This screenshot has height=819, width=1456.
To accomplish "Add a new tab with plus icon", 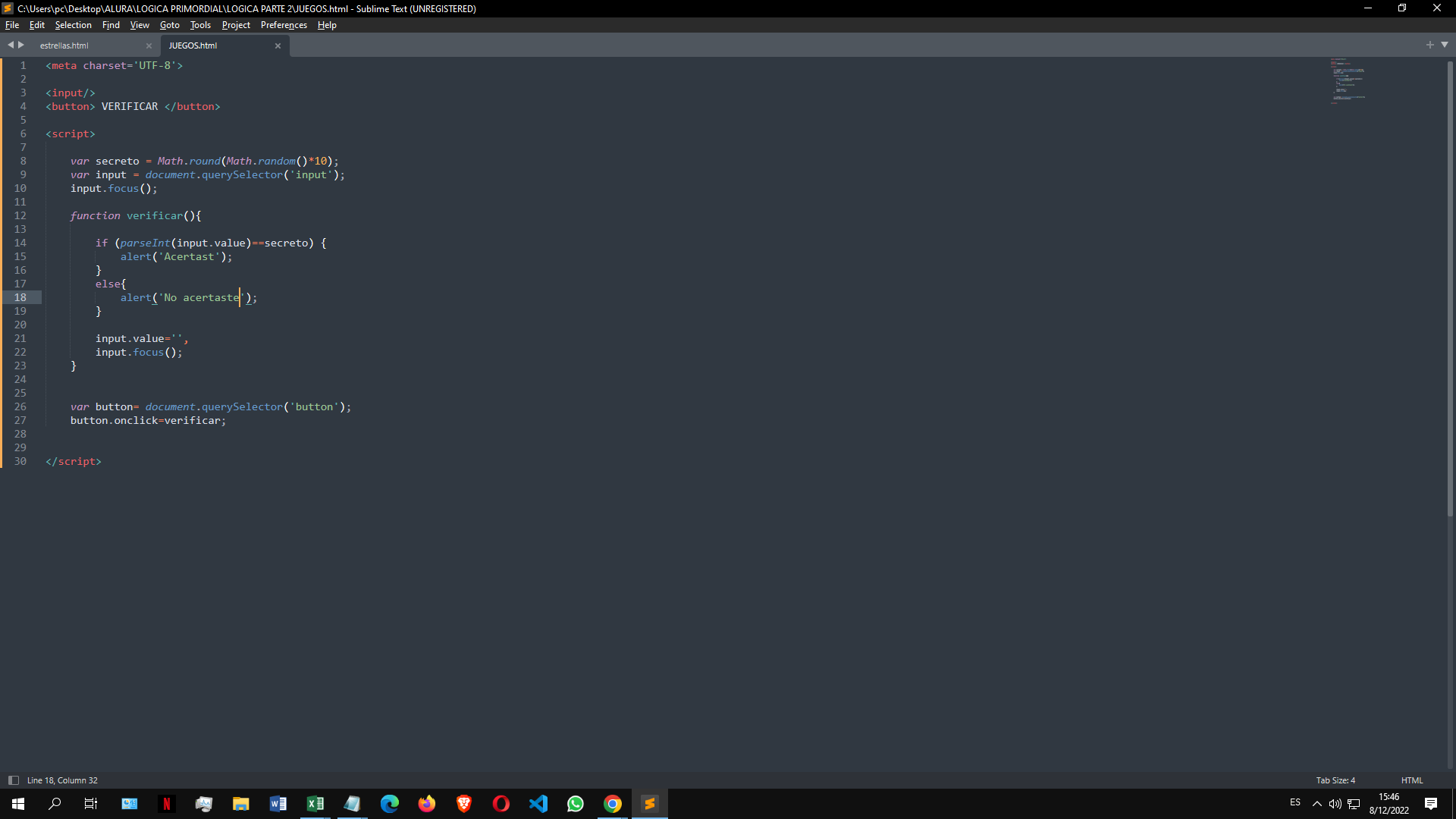I will point(1430,45).
